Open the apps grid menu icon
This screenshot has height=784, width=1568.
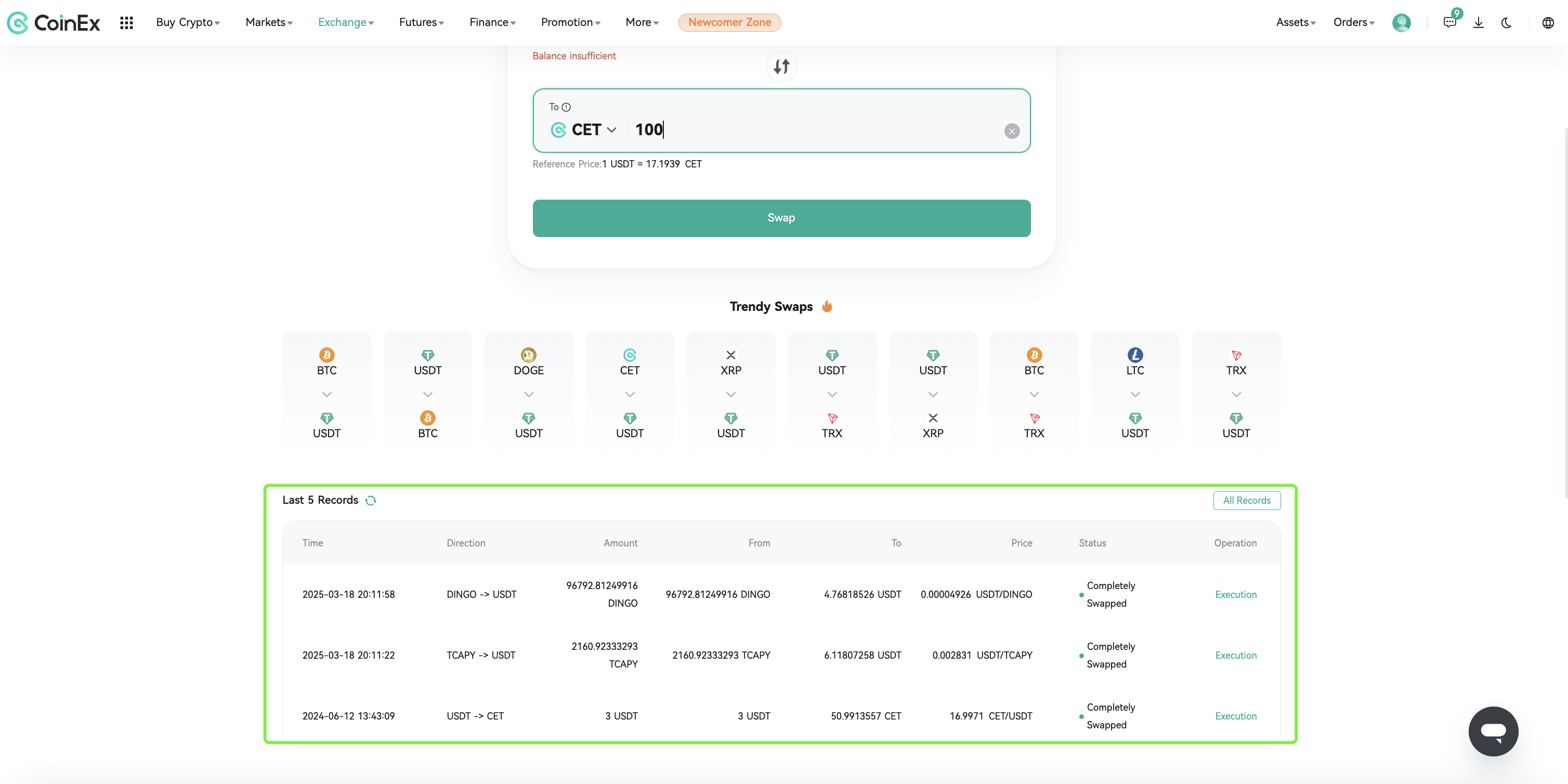point(127,22)
